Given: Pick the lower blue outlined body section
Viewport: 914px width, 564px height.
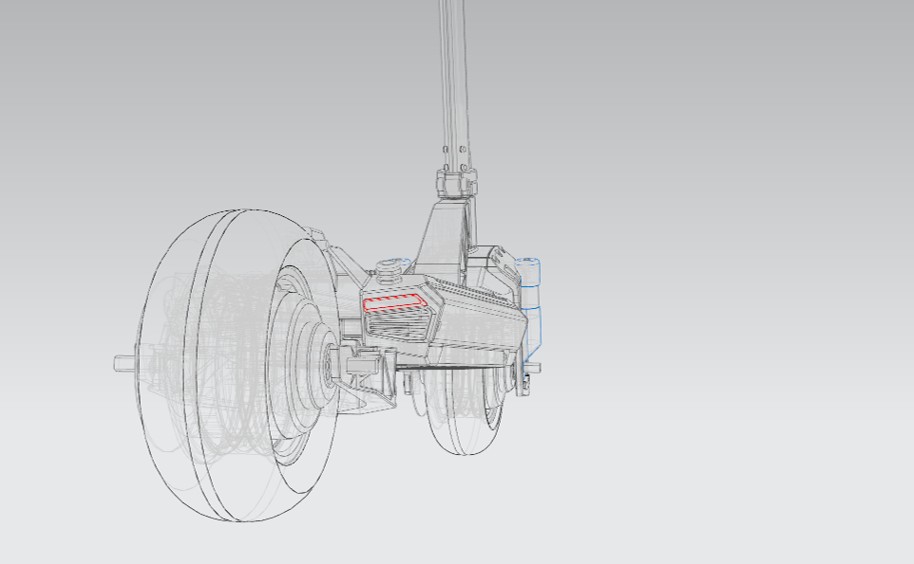Looking at the screenshot, I should [533, 327].
